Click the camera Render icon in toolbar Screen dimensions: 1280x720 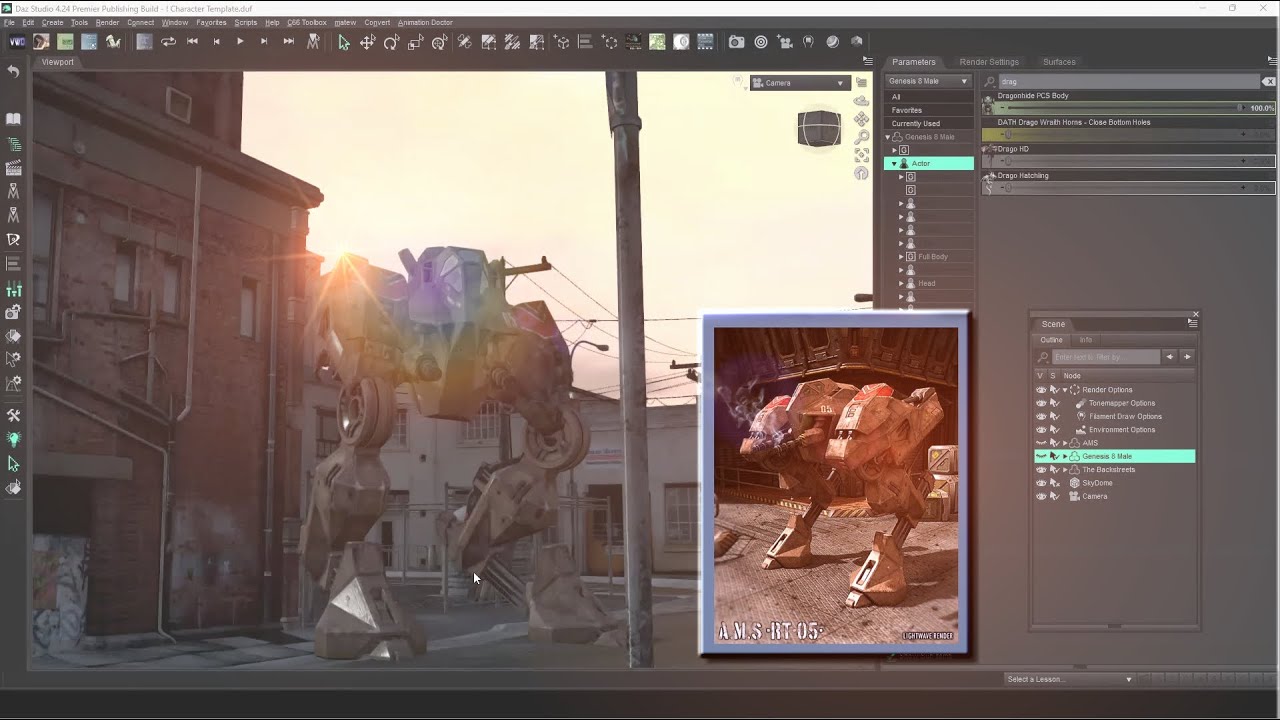(x=736, y=42)
